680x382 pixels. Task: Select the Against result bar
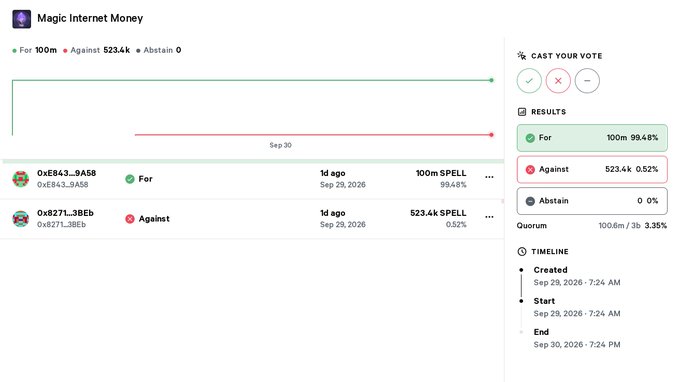[x=592, y=170]
